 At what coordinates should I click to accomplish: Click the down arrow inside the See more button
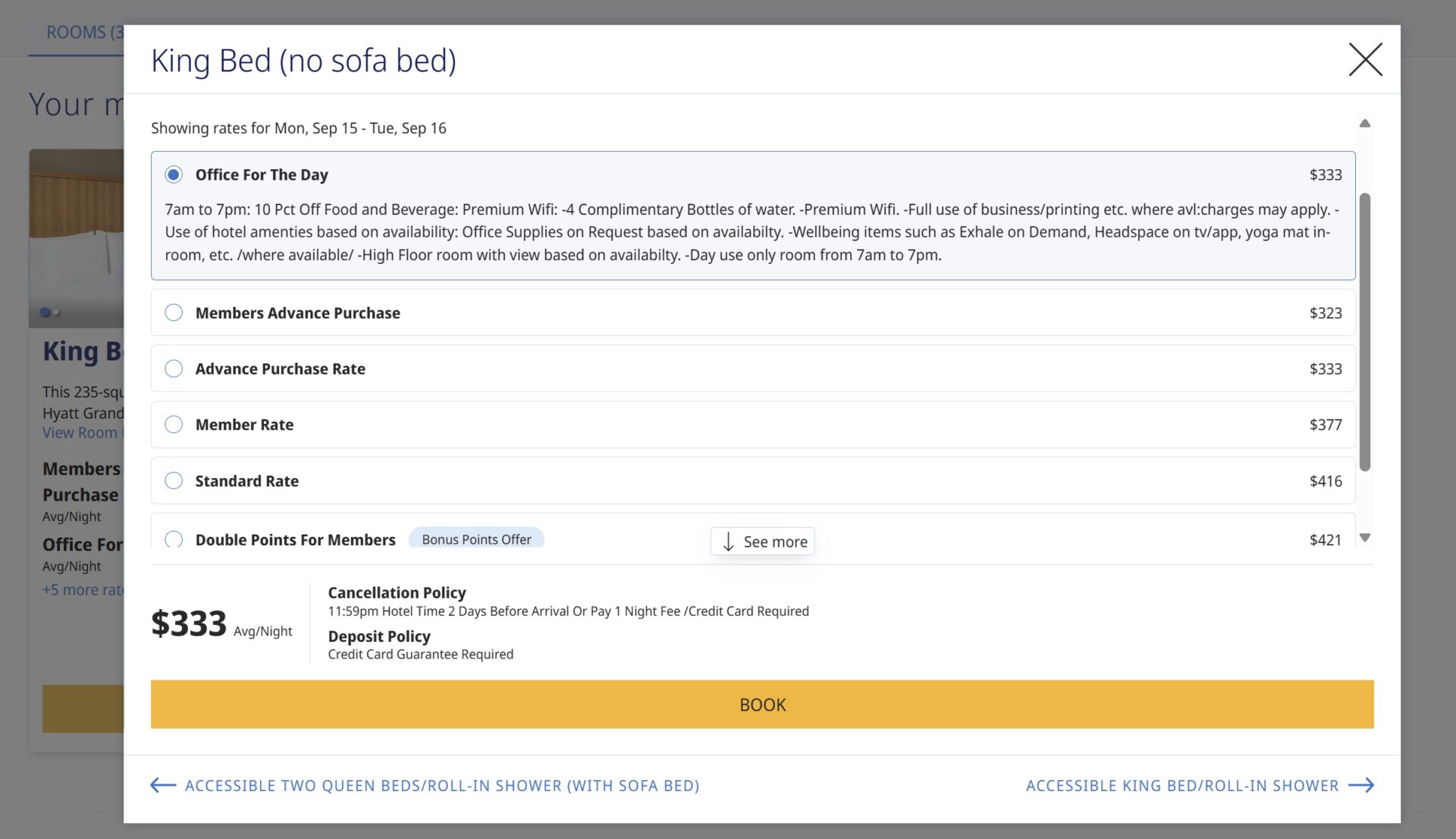point(729,542)
